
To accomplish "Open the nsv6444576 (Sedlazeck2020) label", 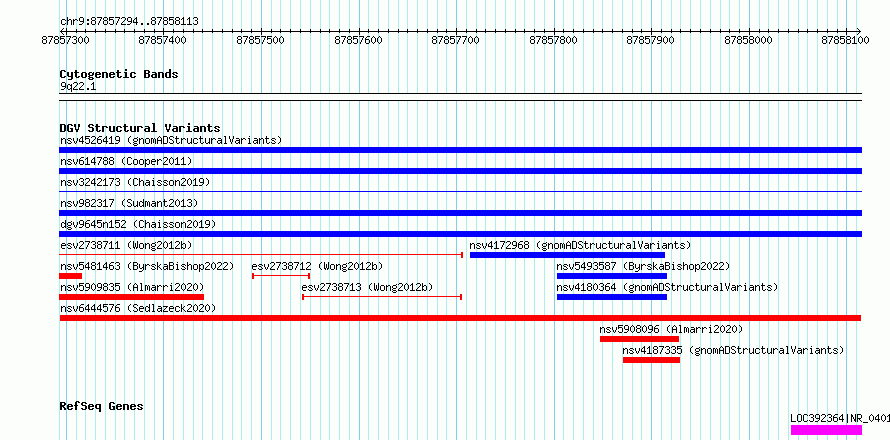I will tap(138, 308).
